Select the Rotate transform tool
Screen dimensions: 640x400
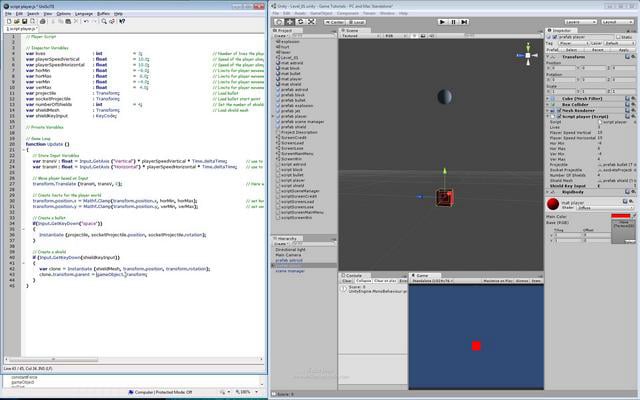pyautogui.click(x=301, y=22)
